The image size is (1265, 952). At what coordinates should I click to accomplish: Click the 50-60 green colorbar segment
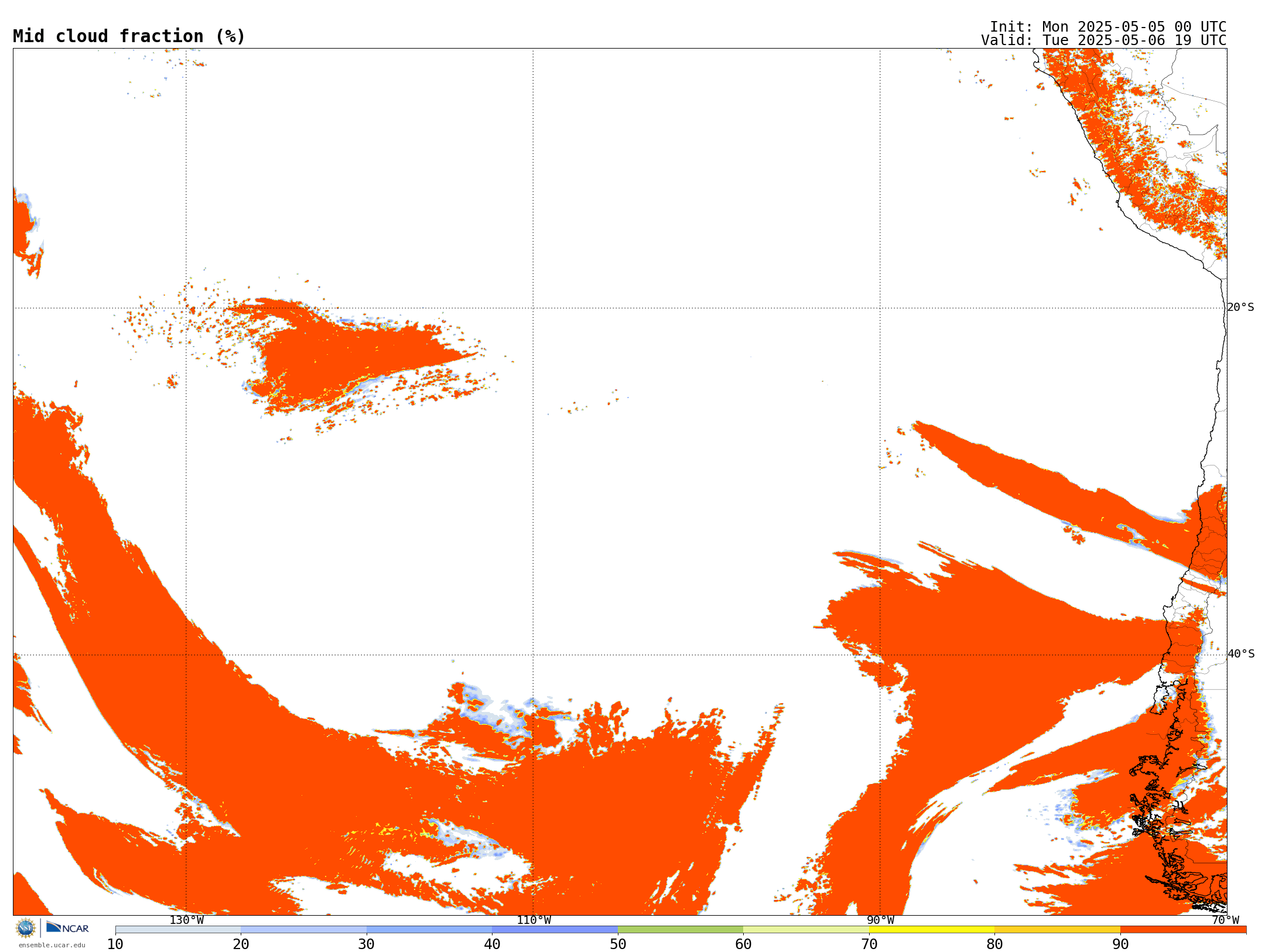[x=681, y=930]
